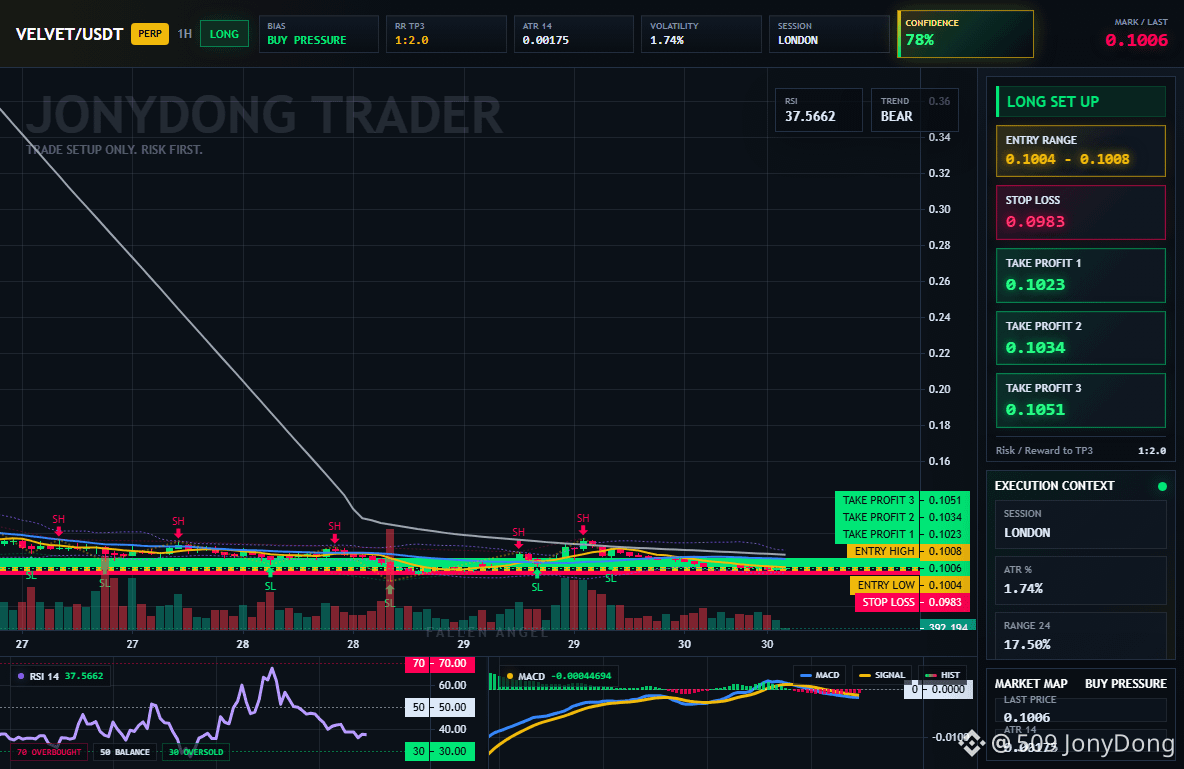Click the Range 24 17.50% card
Image resolution: width=1184 pixels, height=769 pixels.
[1081, 636]
